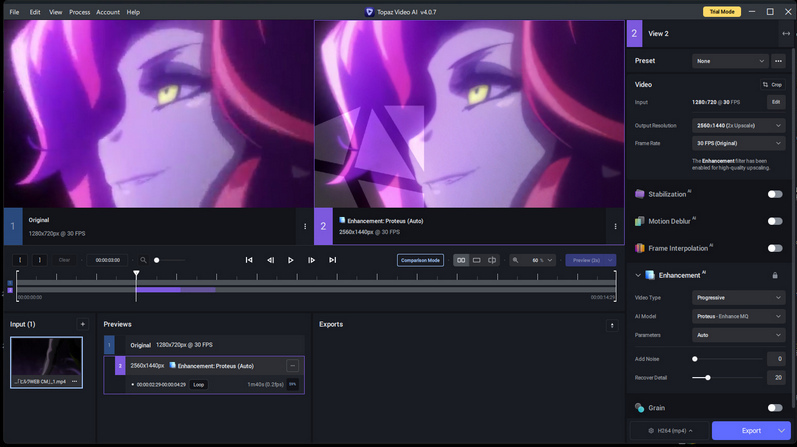797x447 pixels.
Task: Open options for the Original view pane
Action: point(305,226)
